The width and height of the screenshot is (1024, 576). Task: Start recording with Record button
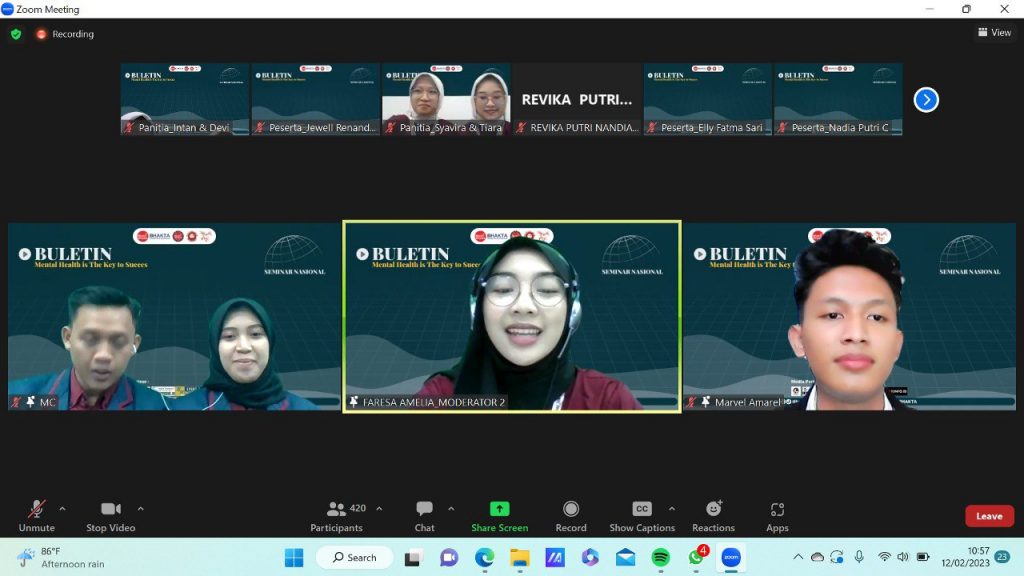(x=570, y=515)
